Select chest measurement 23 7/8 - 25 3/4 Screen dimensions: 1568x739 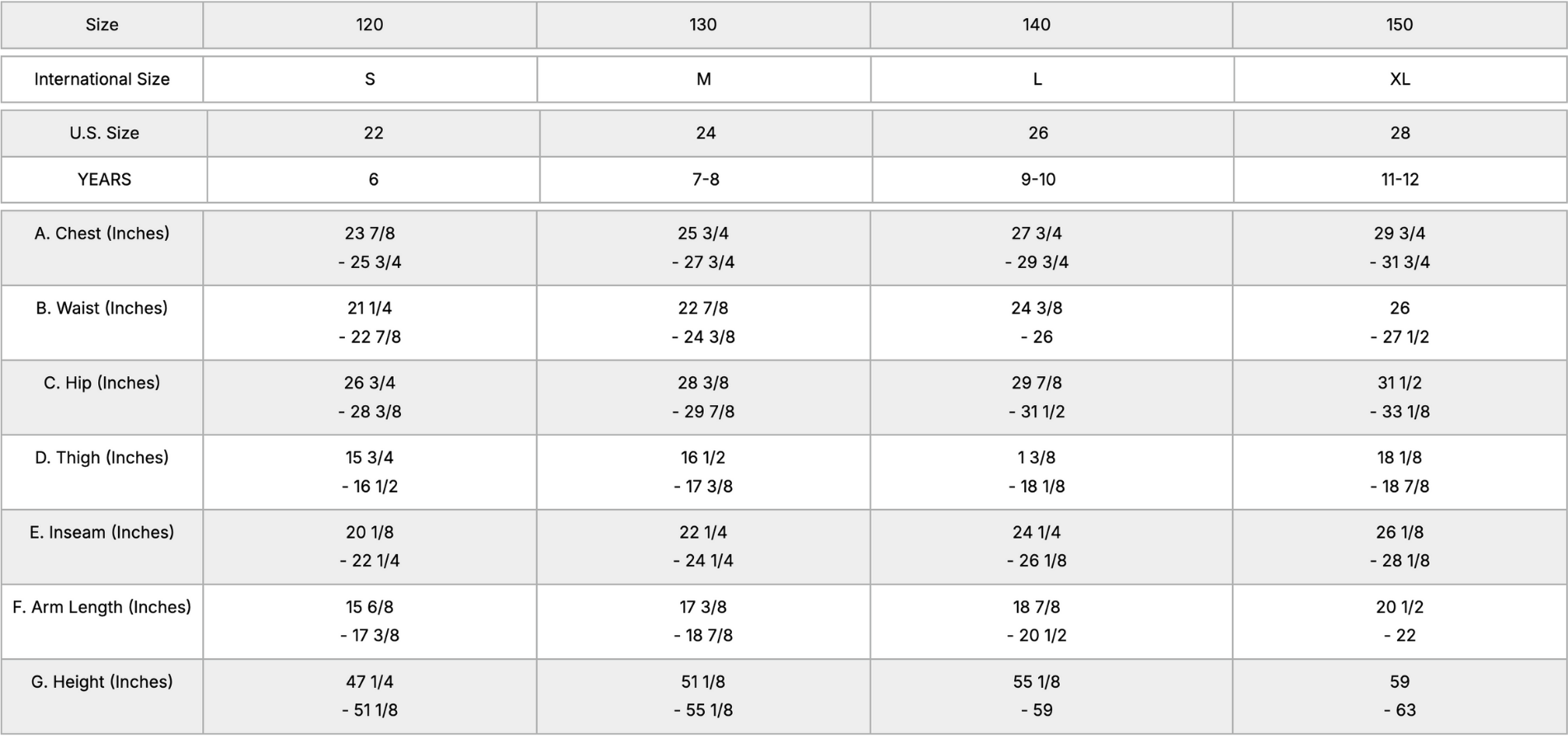370,248
